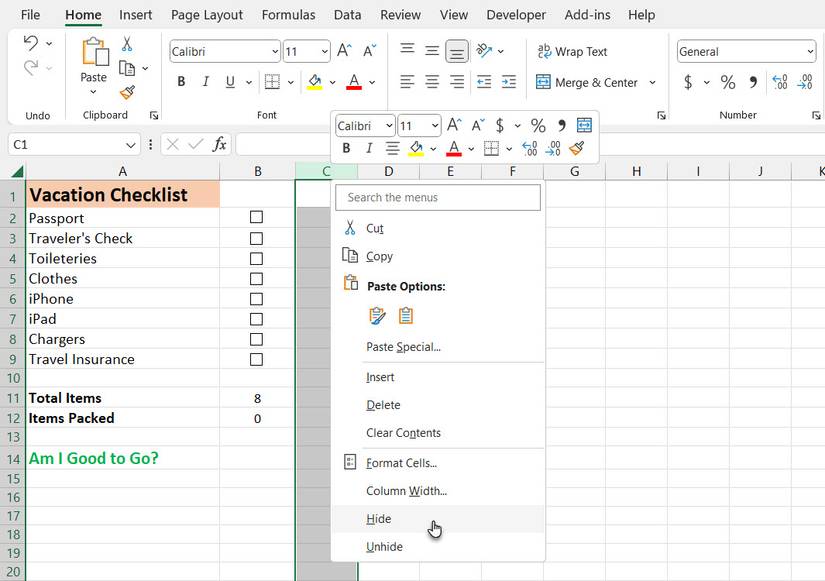Select Column Width… in the context menu

pyautogui.click(x=439, y=491)
